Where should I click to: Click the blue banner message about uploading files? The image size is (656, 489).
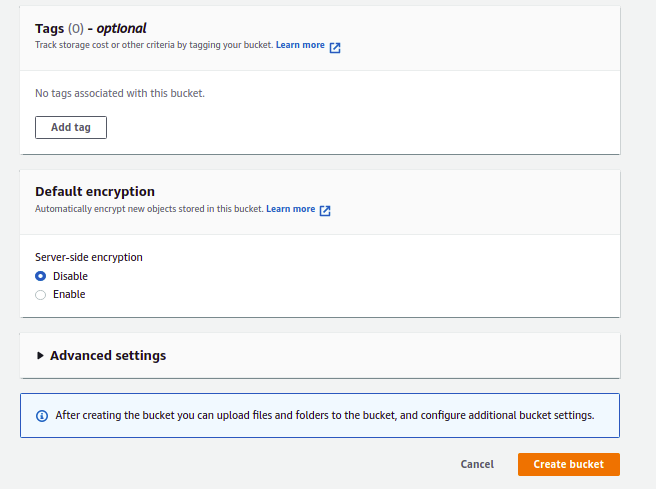(325, 415)
